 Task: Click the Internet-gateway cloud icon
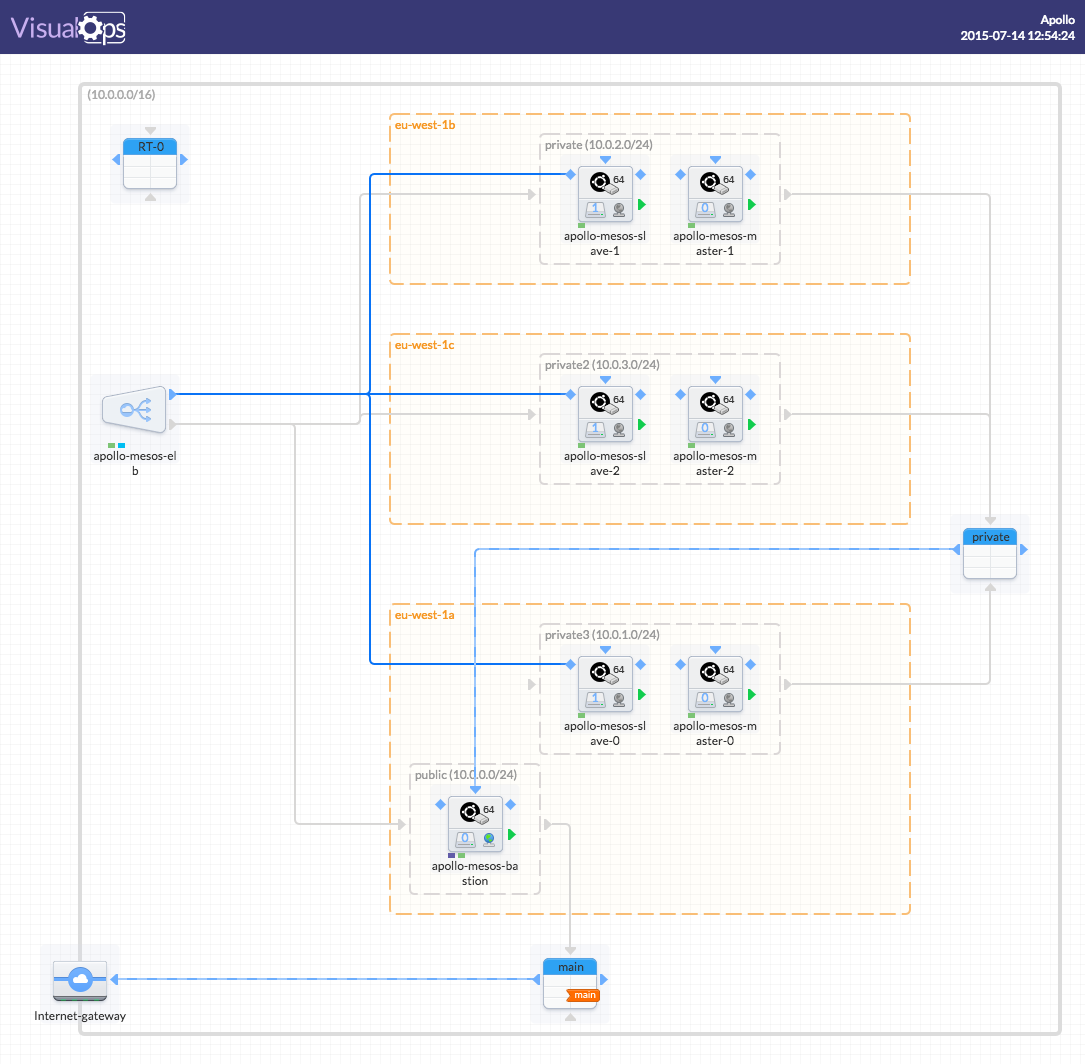pyautogui.click(x=80, y=980)
